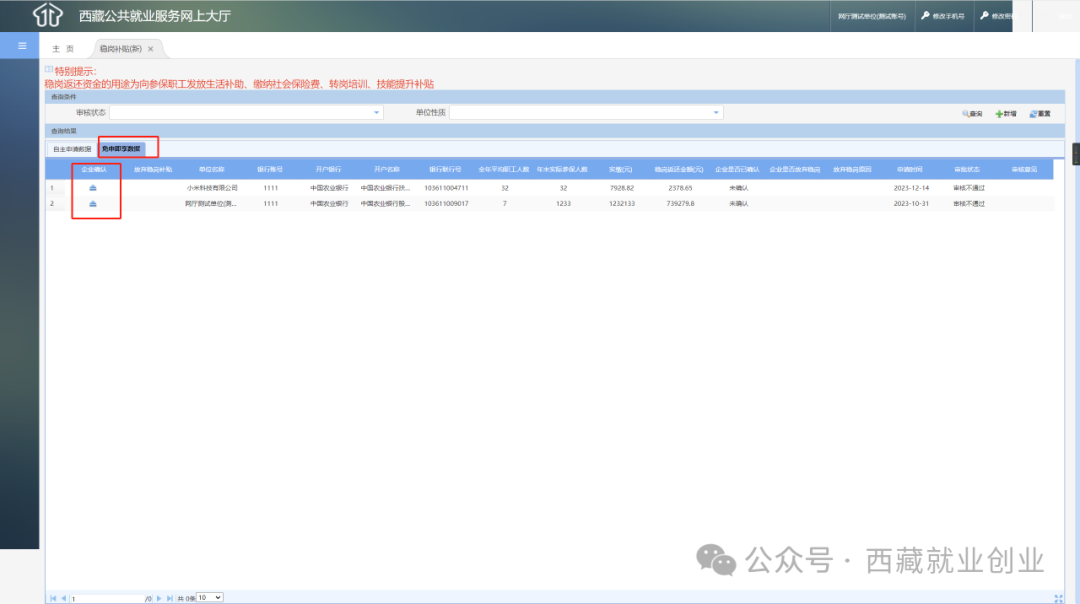This screenshot has width=1080, height=604.
Task: Switch to 自主申请数据 tab
Action: tap(72, 149)
